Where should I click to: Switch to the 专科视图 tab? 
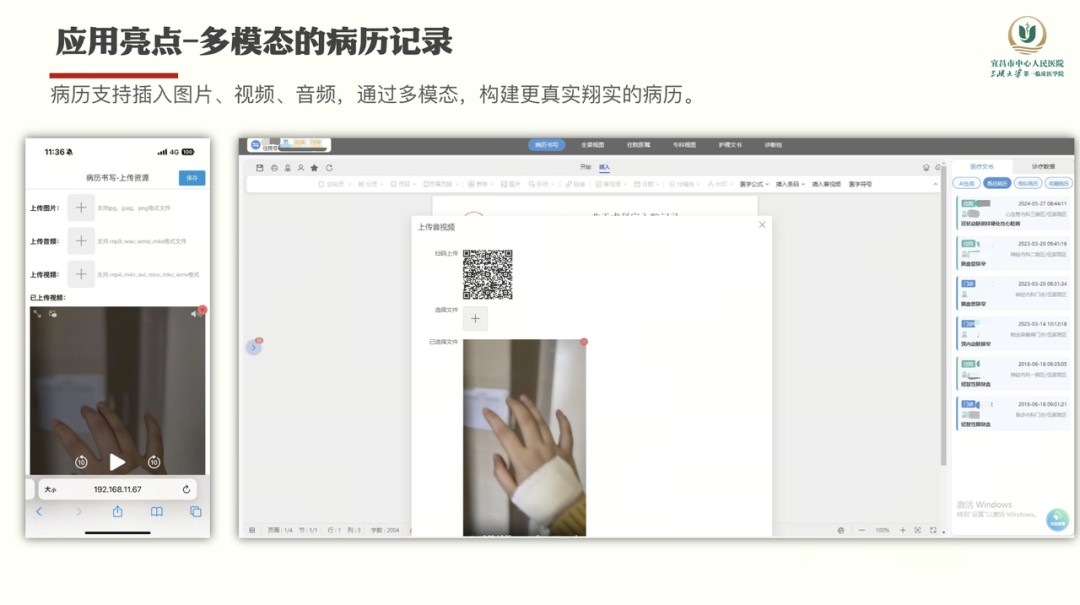(x=684, y=145)
